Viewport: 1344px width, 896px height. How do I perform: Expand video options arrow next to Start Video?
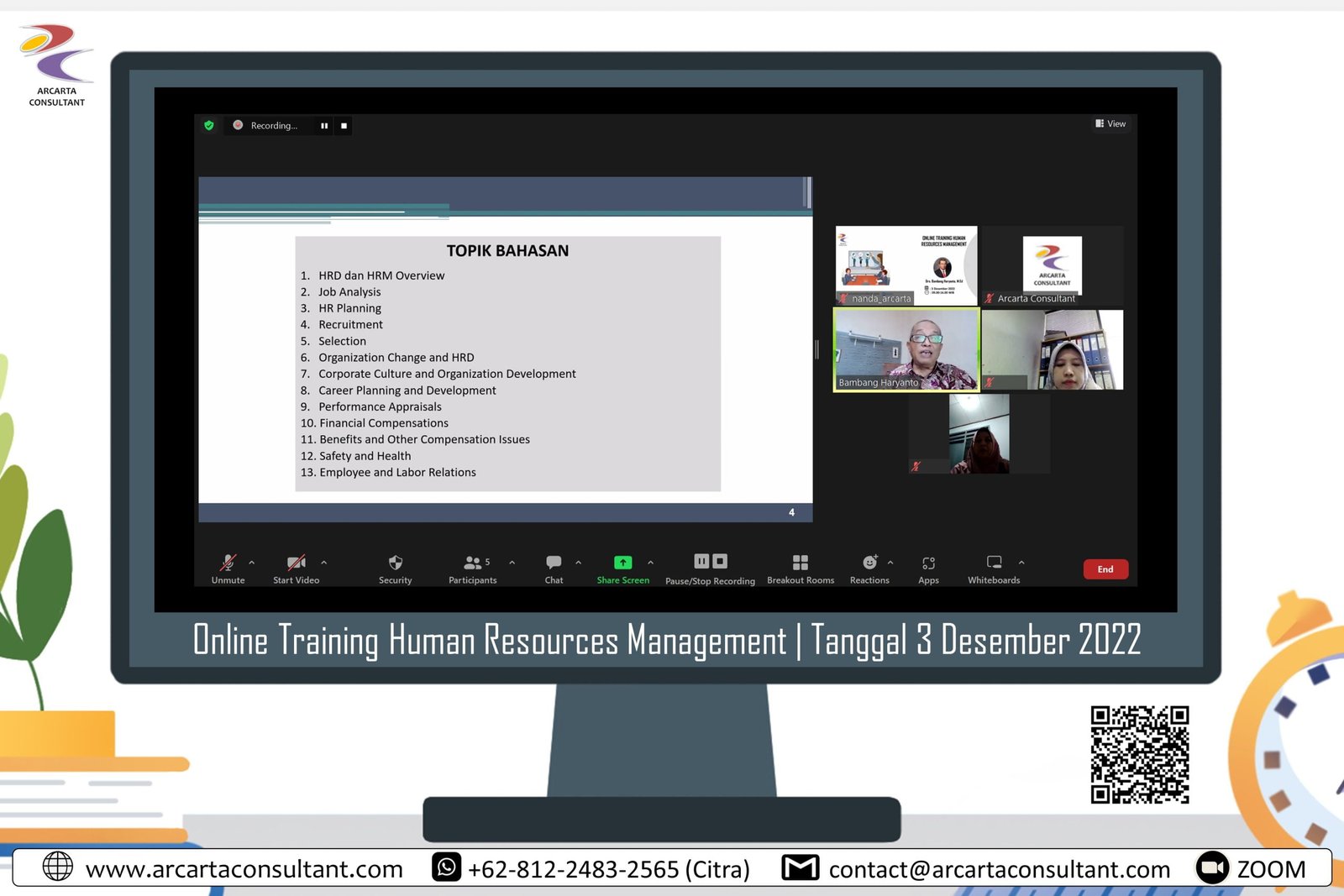(x=324, y=563)
